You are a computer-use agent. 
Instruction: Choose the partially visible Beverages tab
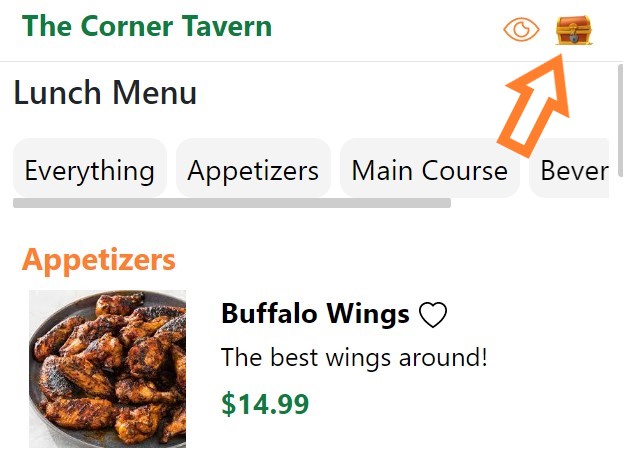(x=569, y=170)
